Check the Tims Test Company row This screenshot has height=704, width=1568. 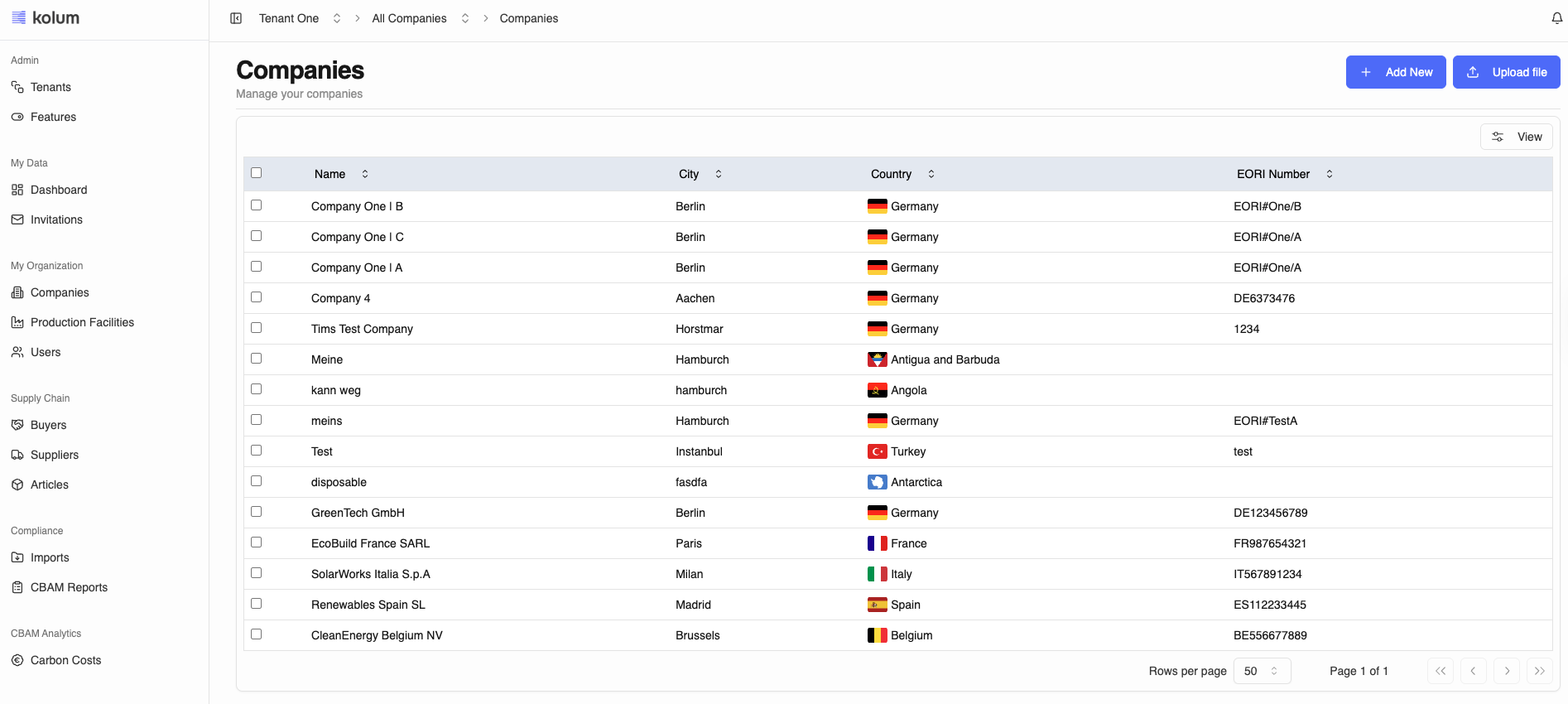click(257, 328)
